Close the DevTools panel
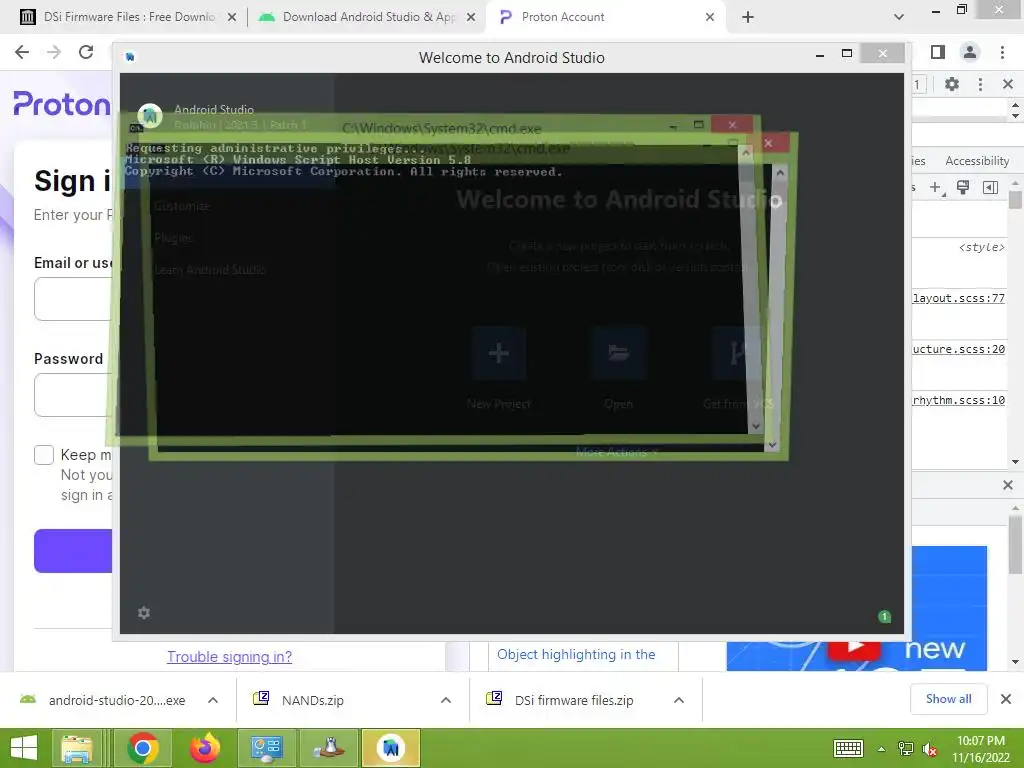This screenshot has width=1024, height=768. click(x=1008, y=84)
